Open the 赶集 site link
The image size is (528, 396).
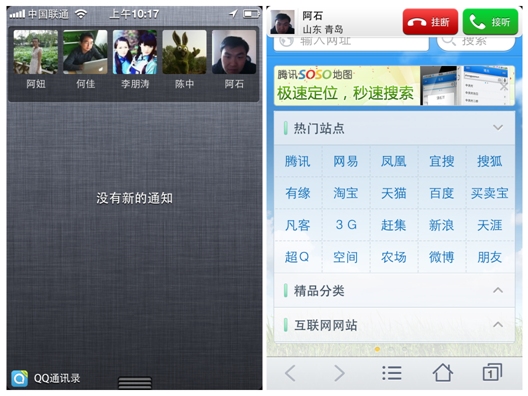coord(394,225)
